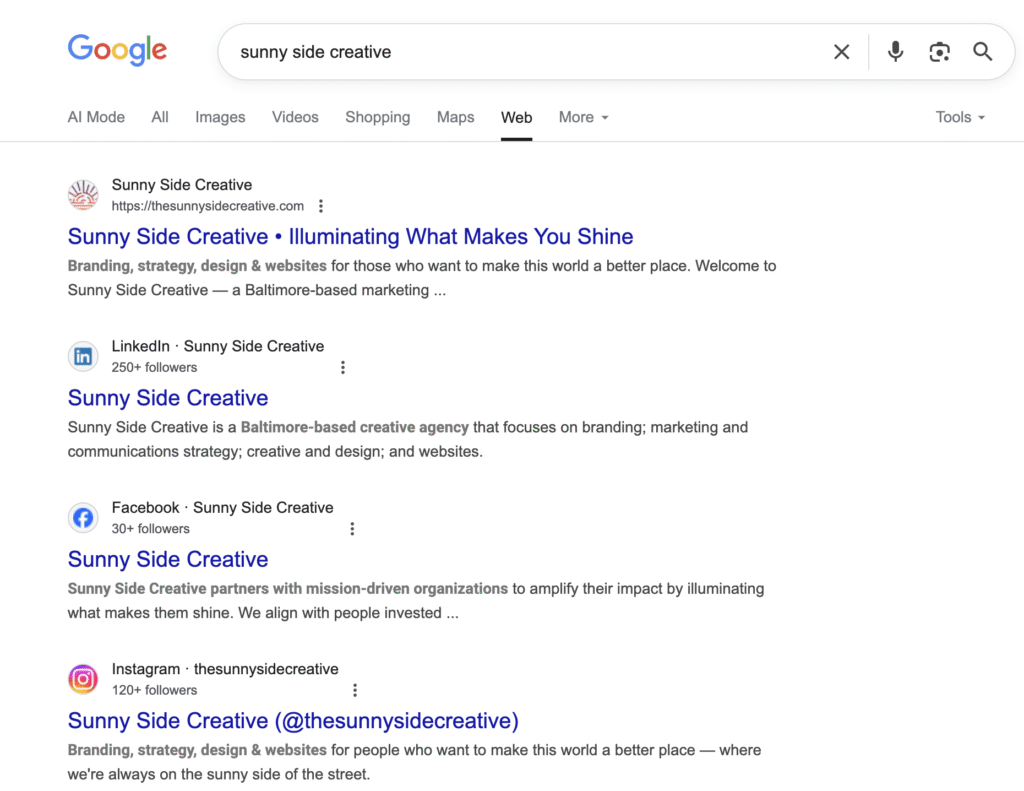Screen dimensions: 1024x791
Task: Expand the More dropdown
Action: coord(583,117)
